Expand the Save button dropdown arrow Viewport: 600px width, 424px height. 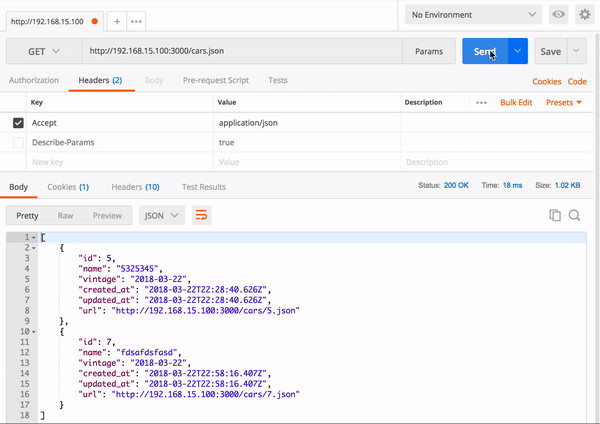tap(576, 51)
